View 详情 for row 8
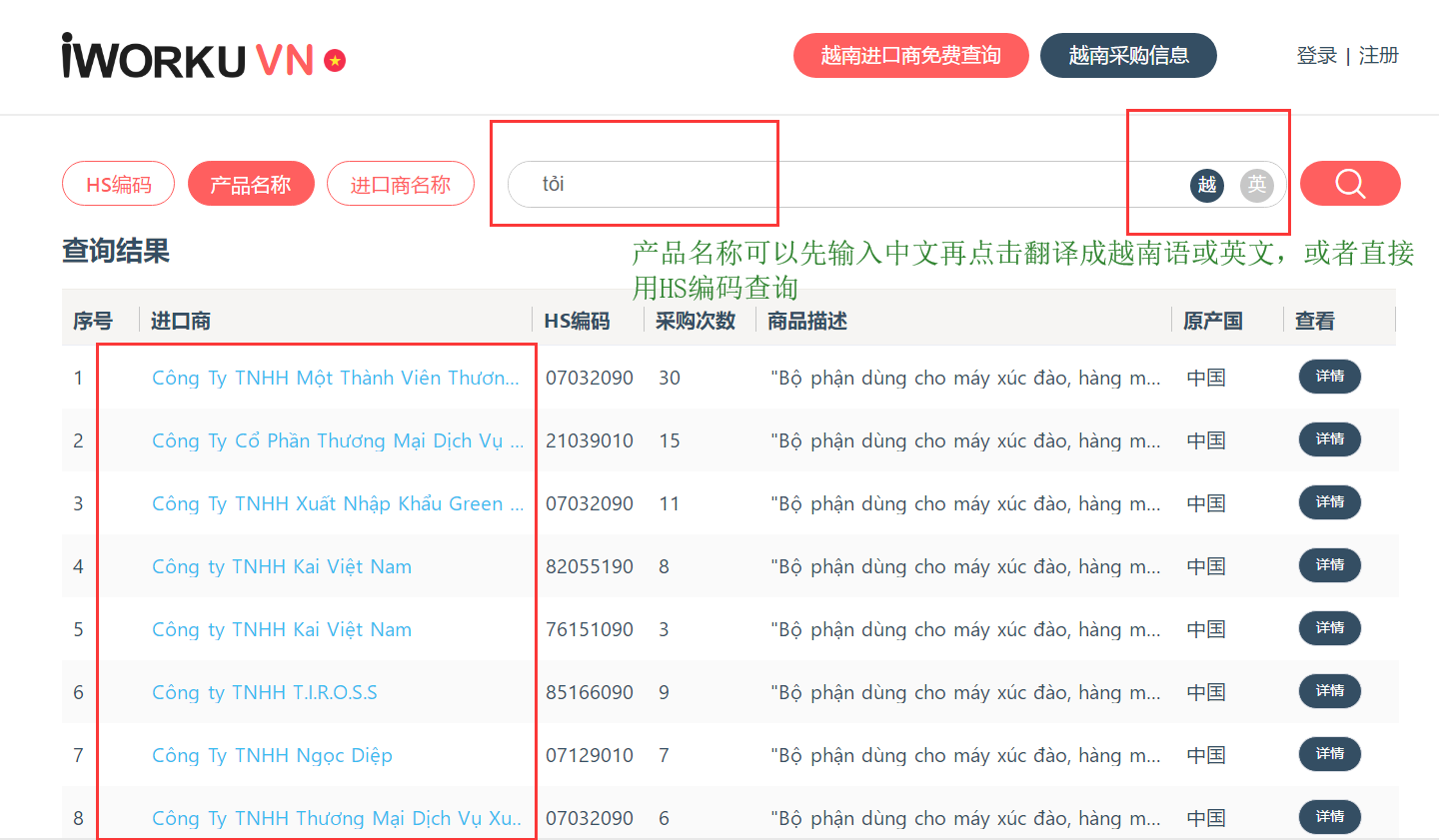This screenshot has height=840, width=1439. click(1330, 817)
